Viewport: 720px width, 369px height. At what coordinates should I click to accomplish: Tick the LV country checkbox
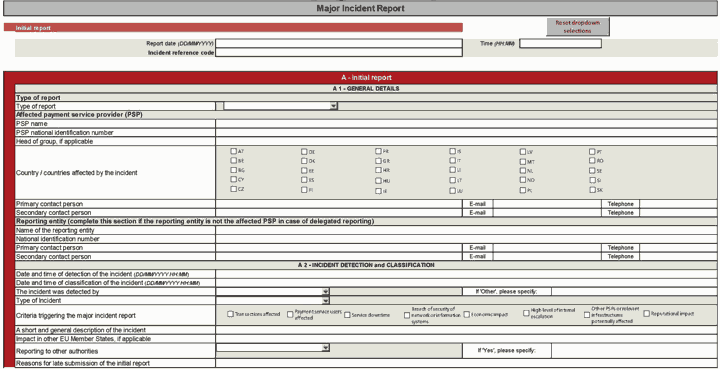point(523,151)
